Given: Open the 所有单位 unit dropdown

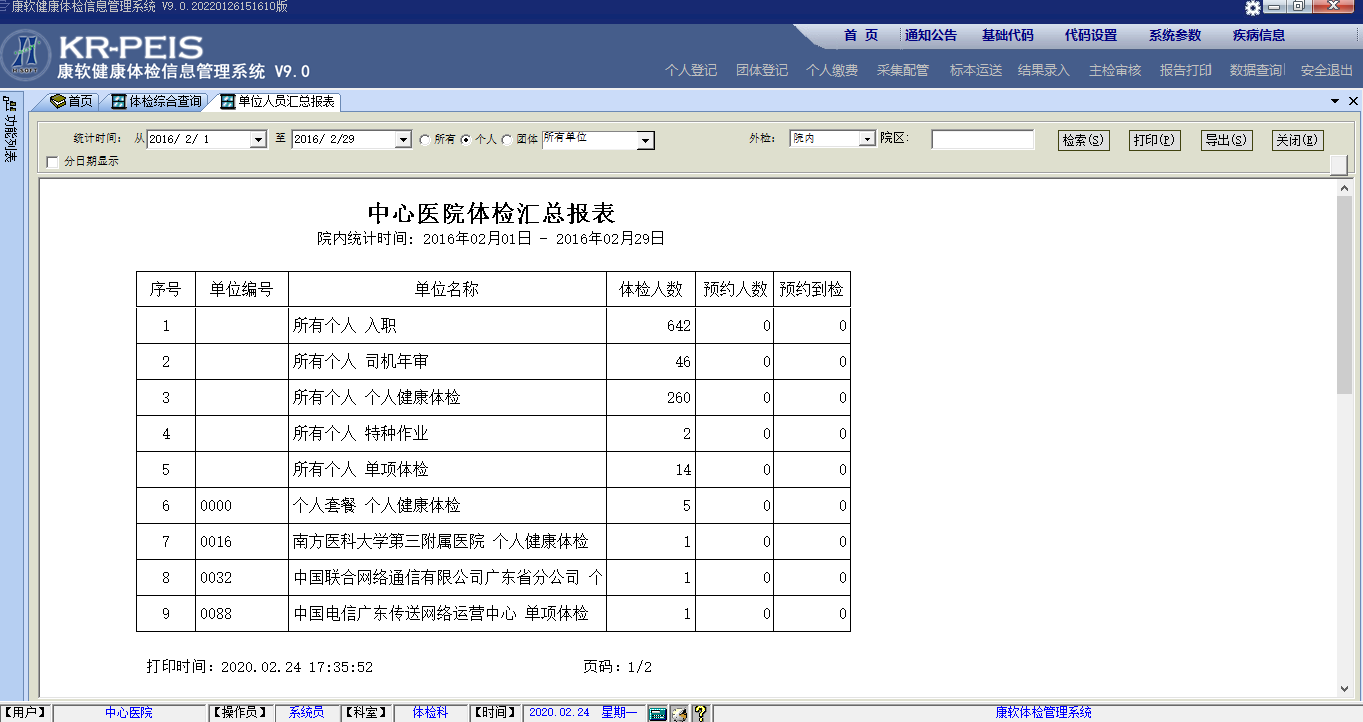Looking at the screenshot, I should pos(645,141).
